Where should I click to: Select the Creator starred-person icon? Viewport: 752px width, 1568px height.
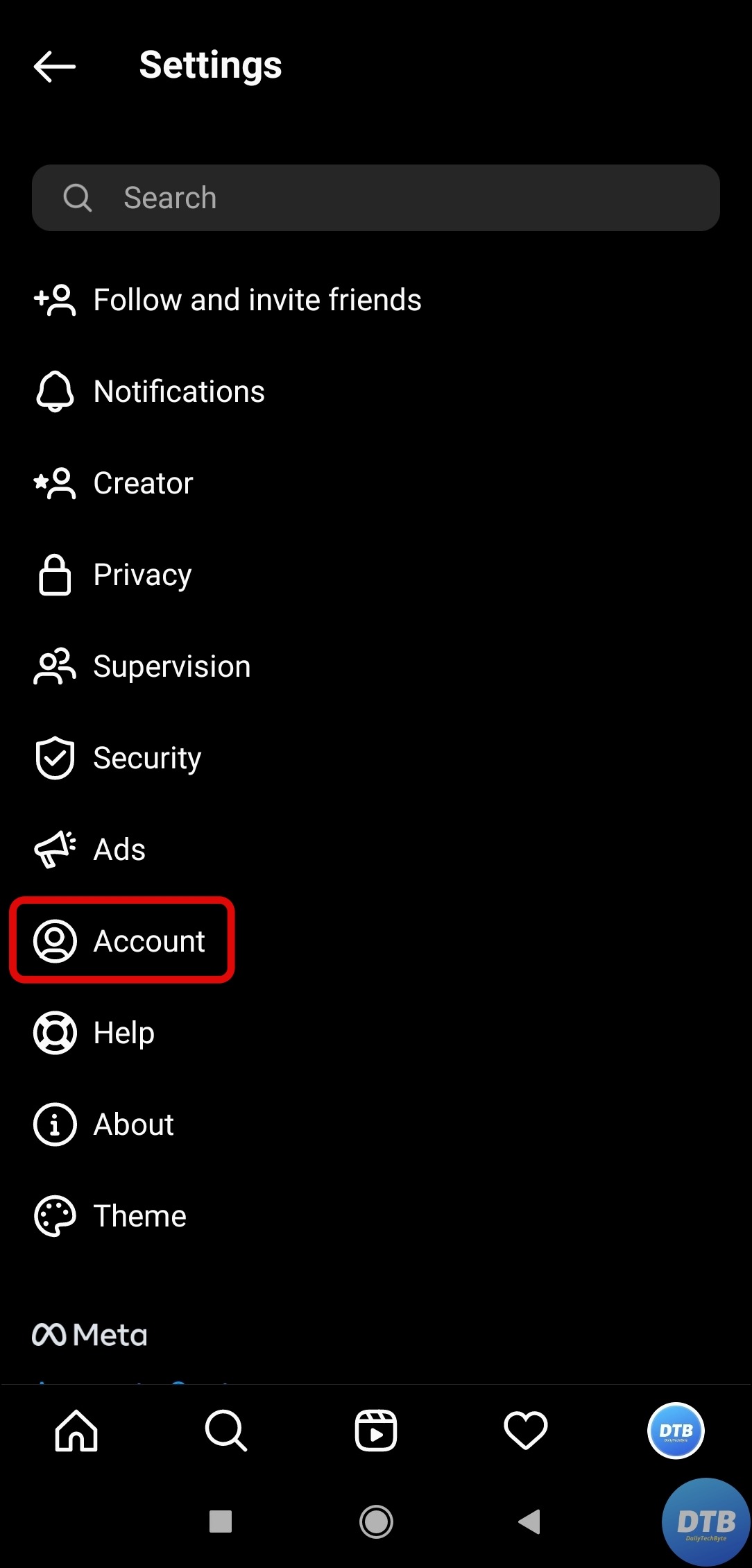(54, 482)
